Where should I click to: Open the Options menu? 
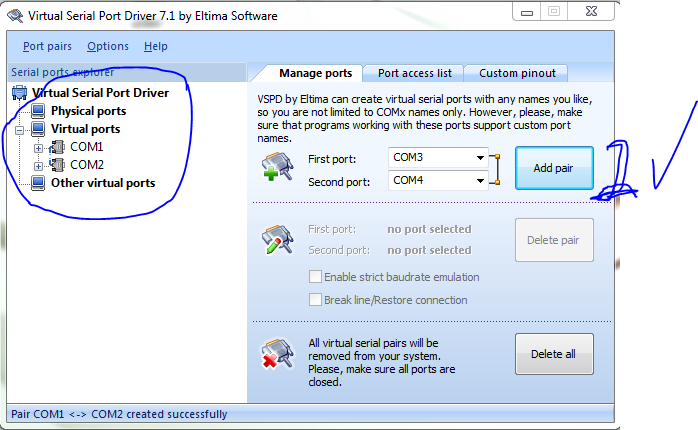click(108, 46)
